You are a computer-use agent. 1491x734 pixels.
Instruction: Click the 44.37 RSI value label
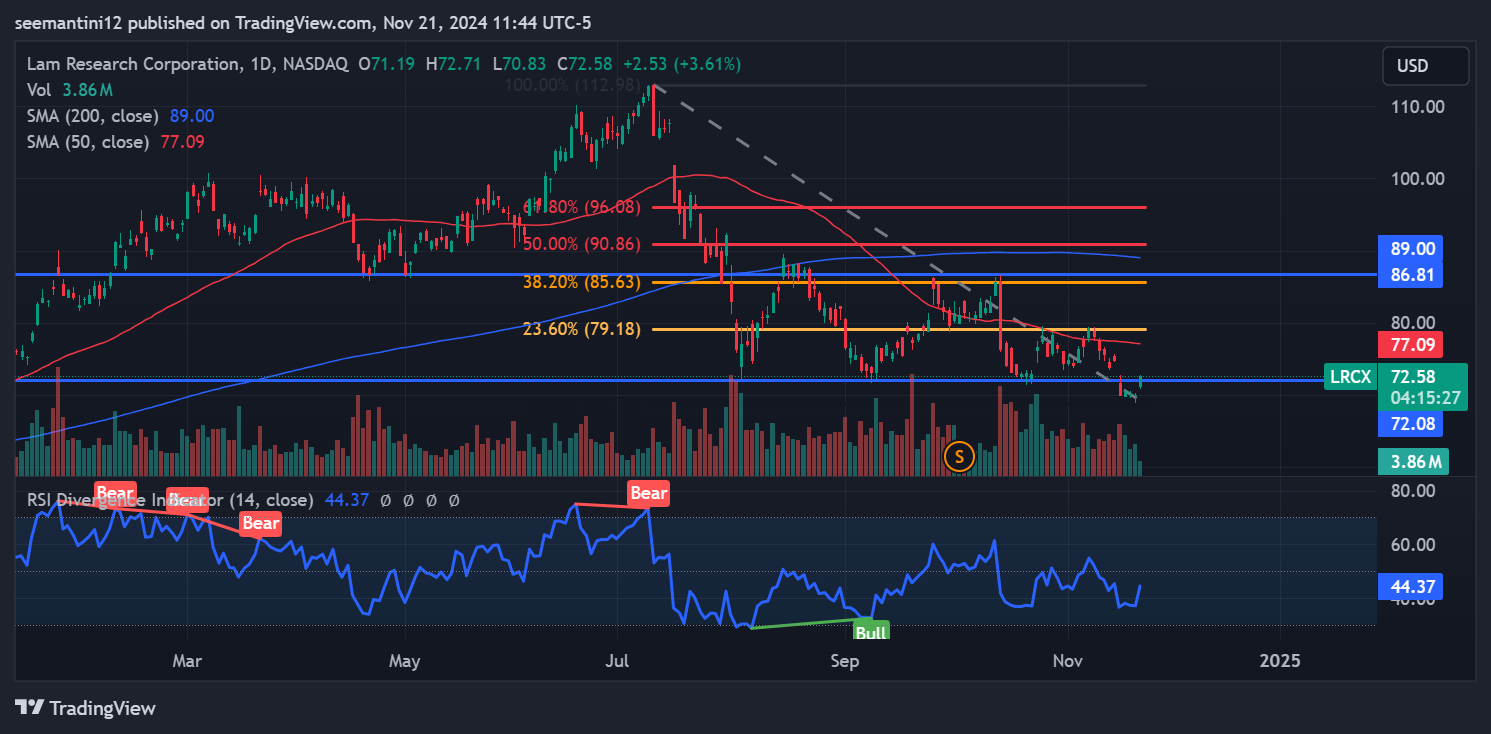(1411, 586)
